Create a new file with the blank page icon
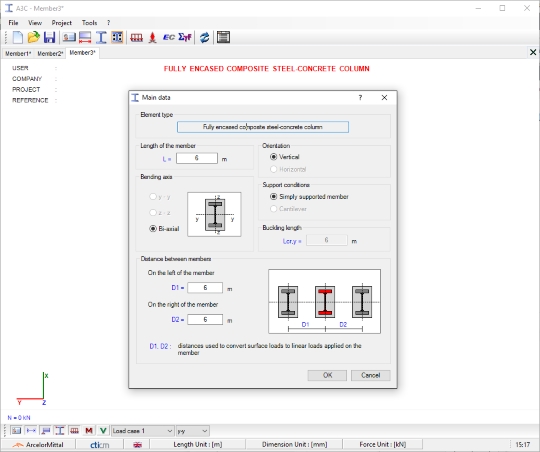Viewport: 540px width, 452px height. (18, 37)
